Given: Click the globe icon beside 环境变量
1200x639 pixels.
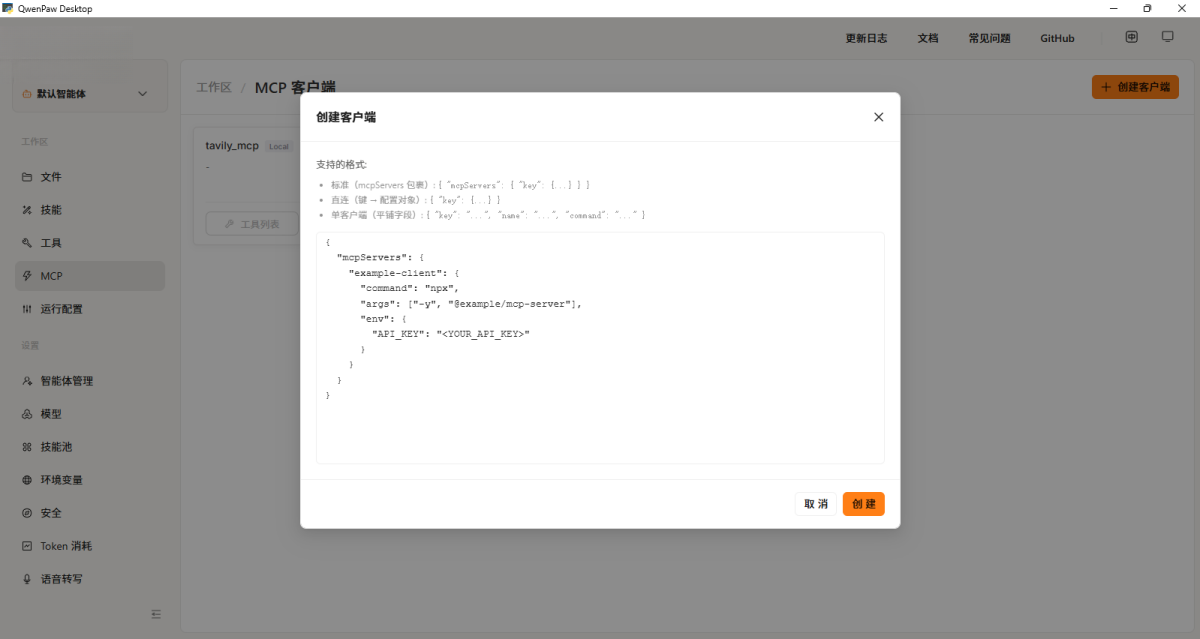Looking at the screenshot, I should (27, 480).
